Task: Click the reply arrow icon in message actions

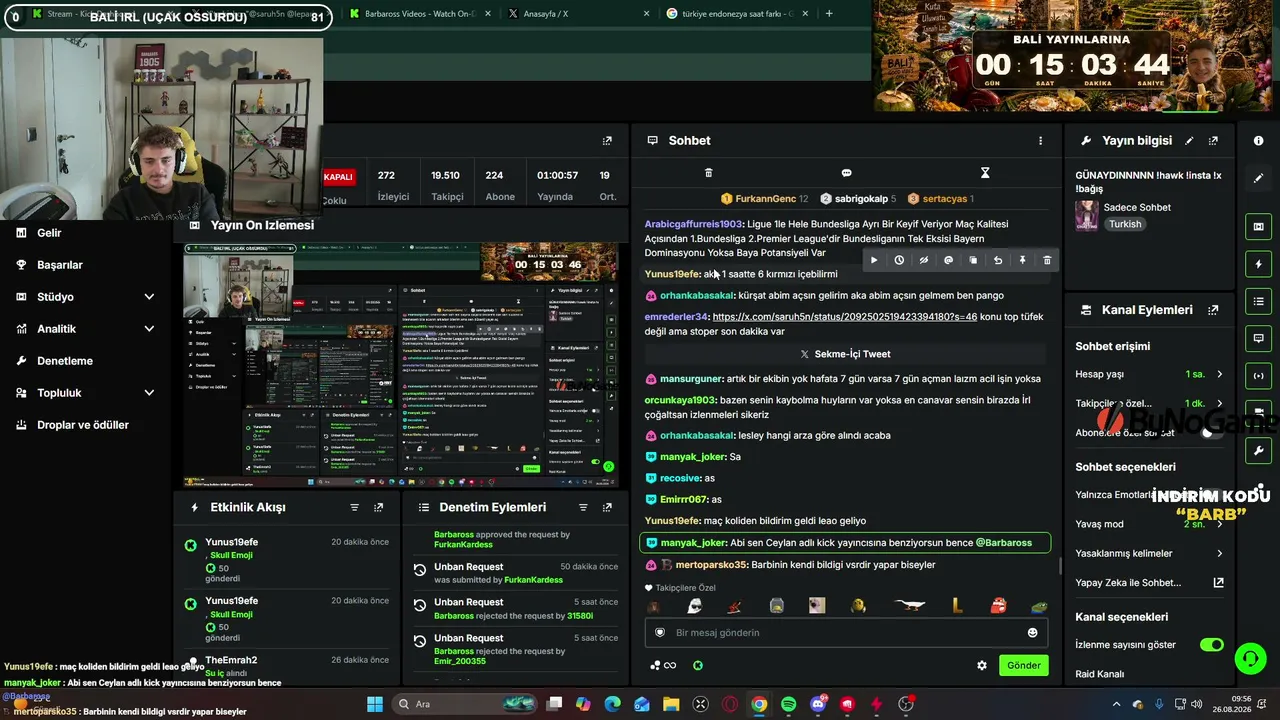Action: point(998,260)
